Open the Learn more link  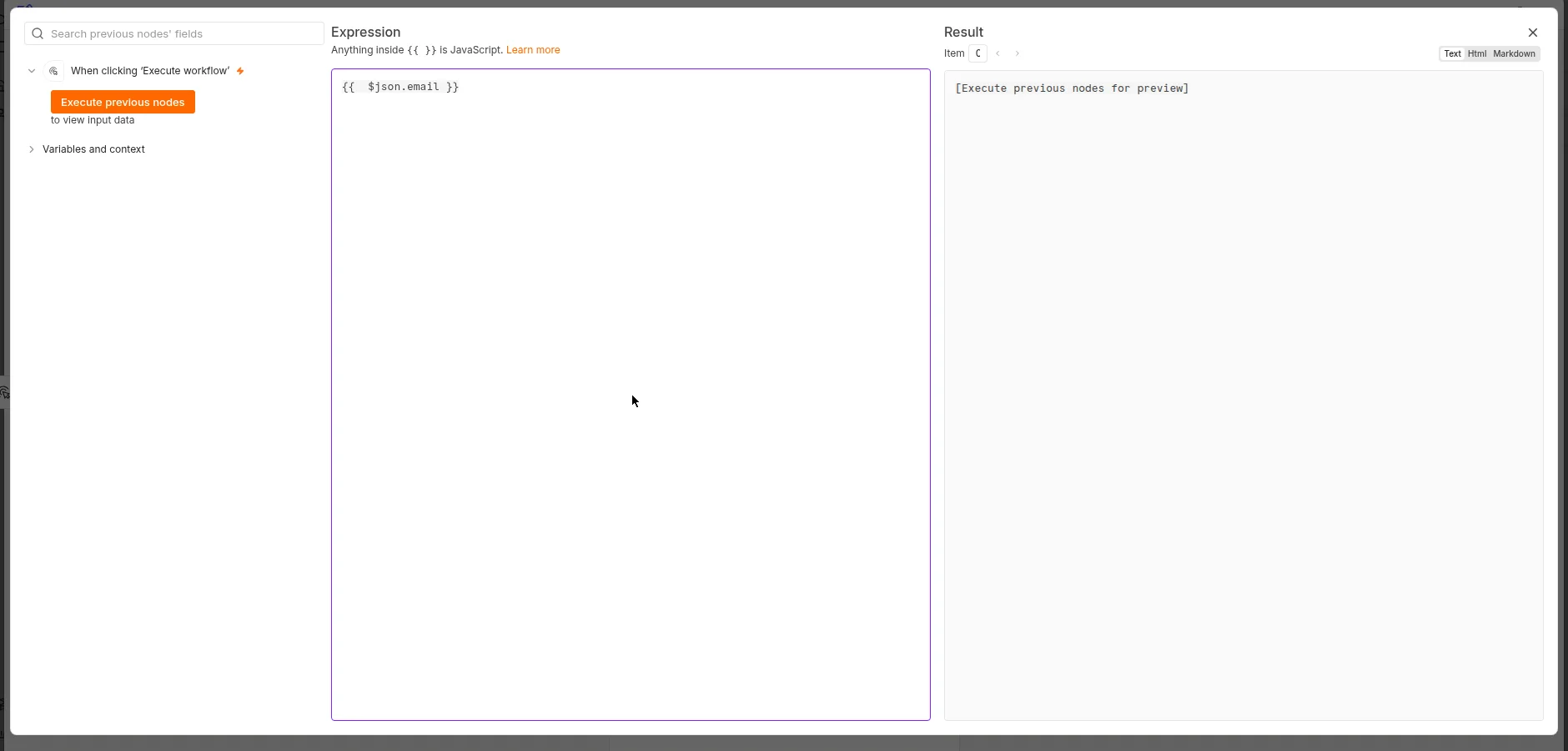tap(533, 50)
